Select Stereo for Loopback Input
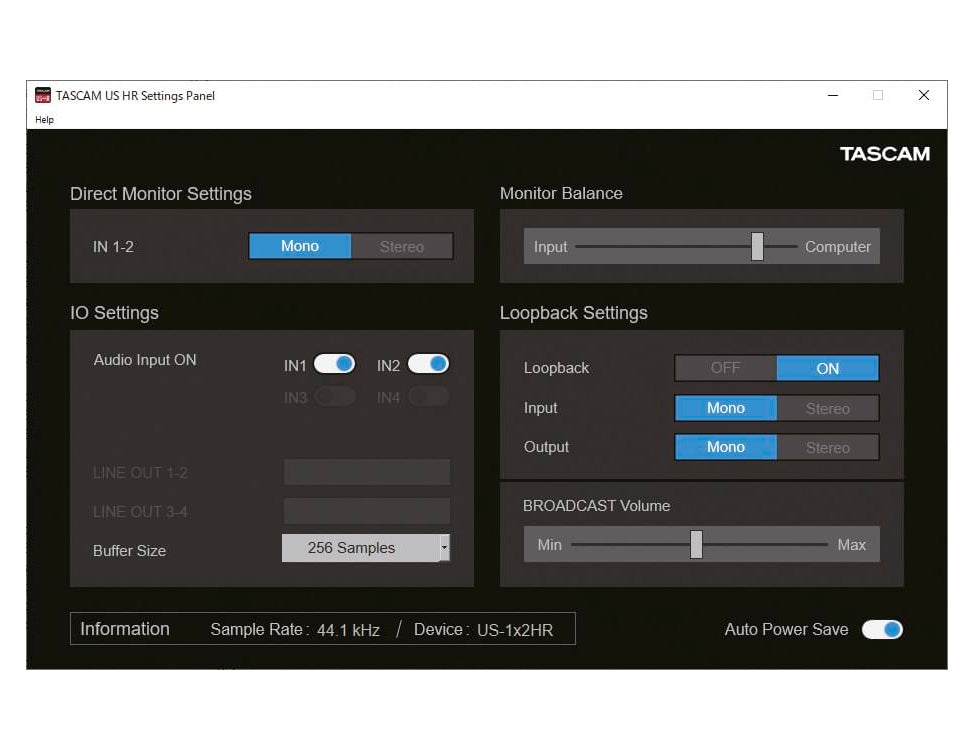 pyautogui.click(x=828, y=408)
